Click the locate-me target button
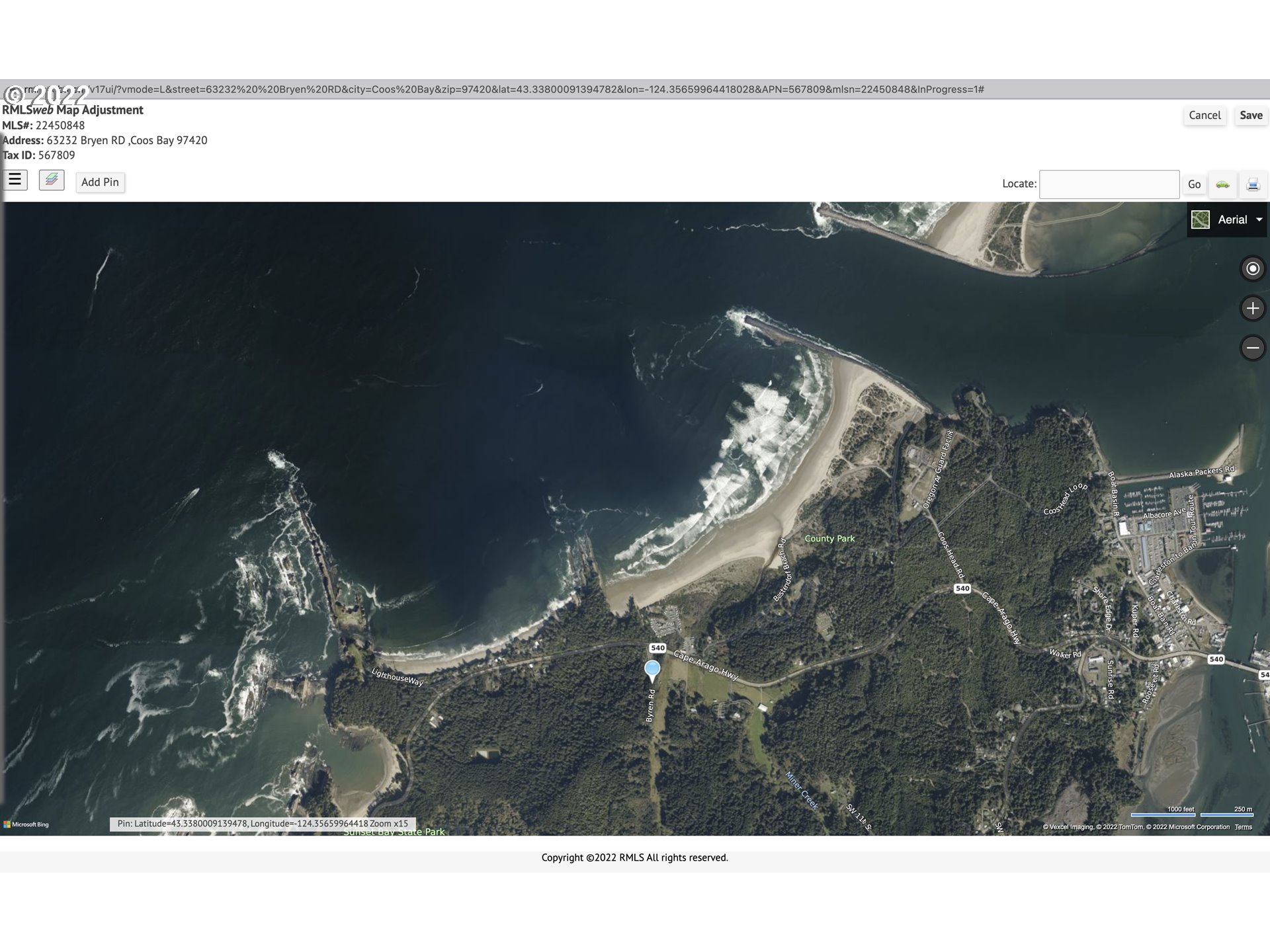1270x952 pixels. pyautogui.click(x=1252, y=268)
